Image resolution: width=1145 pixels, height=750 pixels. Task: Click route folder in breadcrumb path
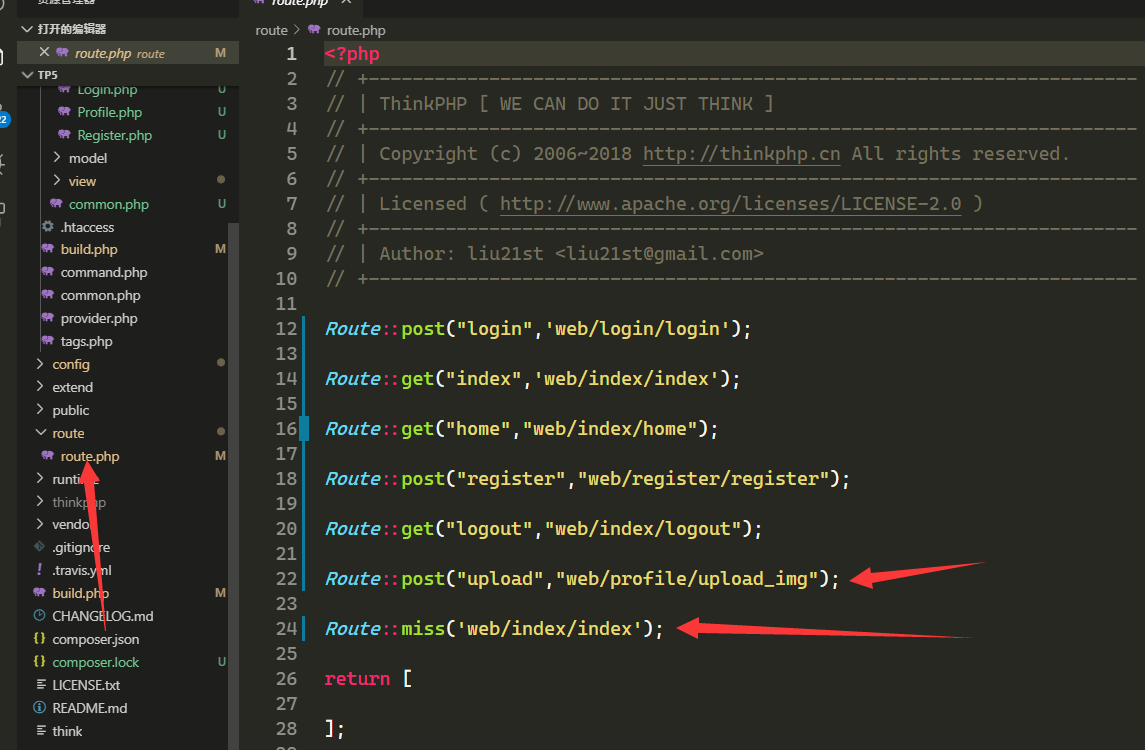[x=271, y=30]
